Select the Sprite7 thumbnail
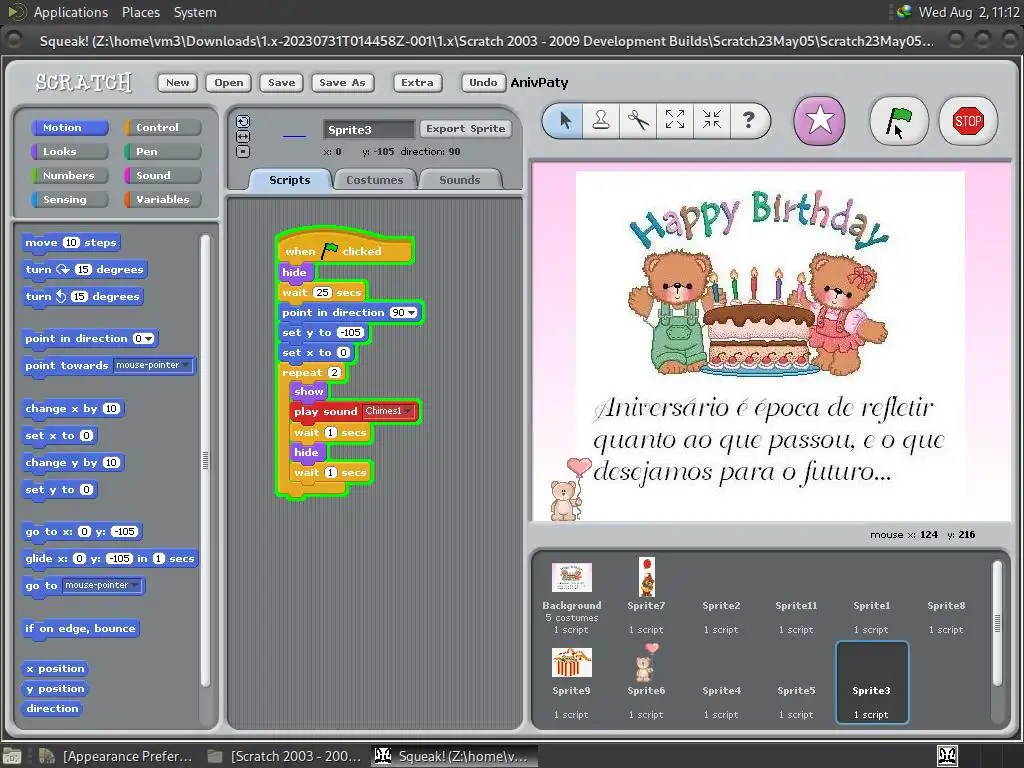The height and width of the screenshot is (768, 1024). pos(647,577)
